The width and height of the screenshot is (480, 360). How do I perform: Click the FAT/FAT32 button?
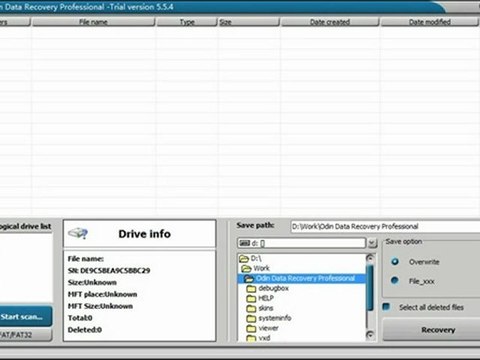click(25, 335)
